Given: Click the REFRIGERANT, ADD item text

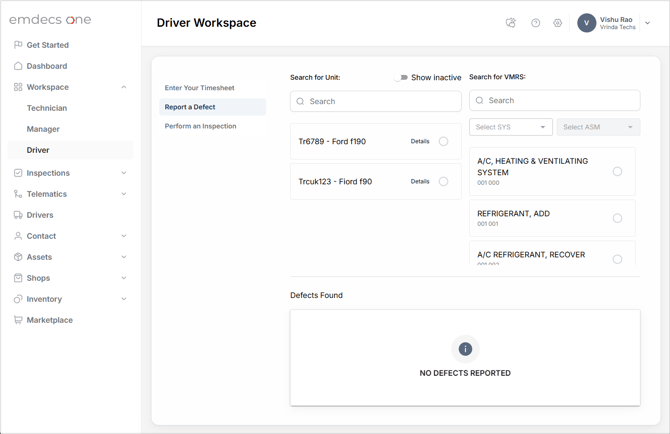Looking at the screenshot, I should pyautogui.click(x=513, y=214).
